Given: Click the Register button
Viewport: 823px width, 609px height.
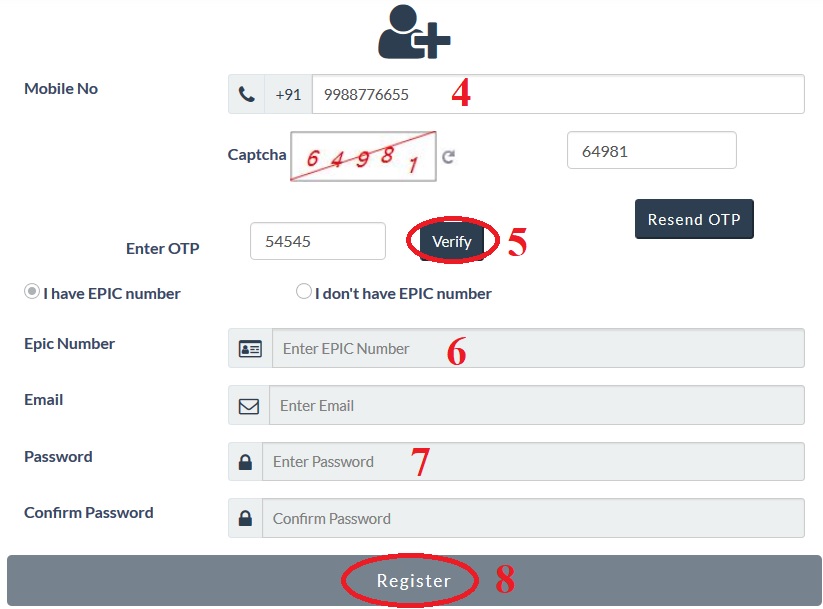Looking at the screenshot, I should click(414, 581).
